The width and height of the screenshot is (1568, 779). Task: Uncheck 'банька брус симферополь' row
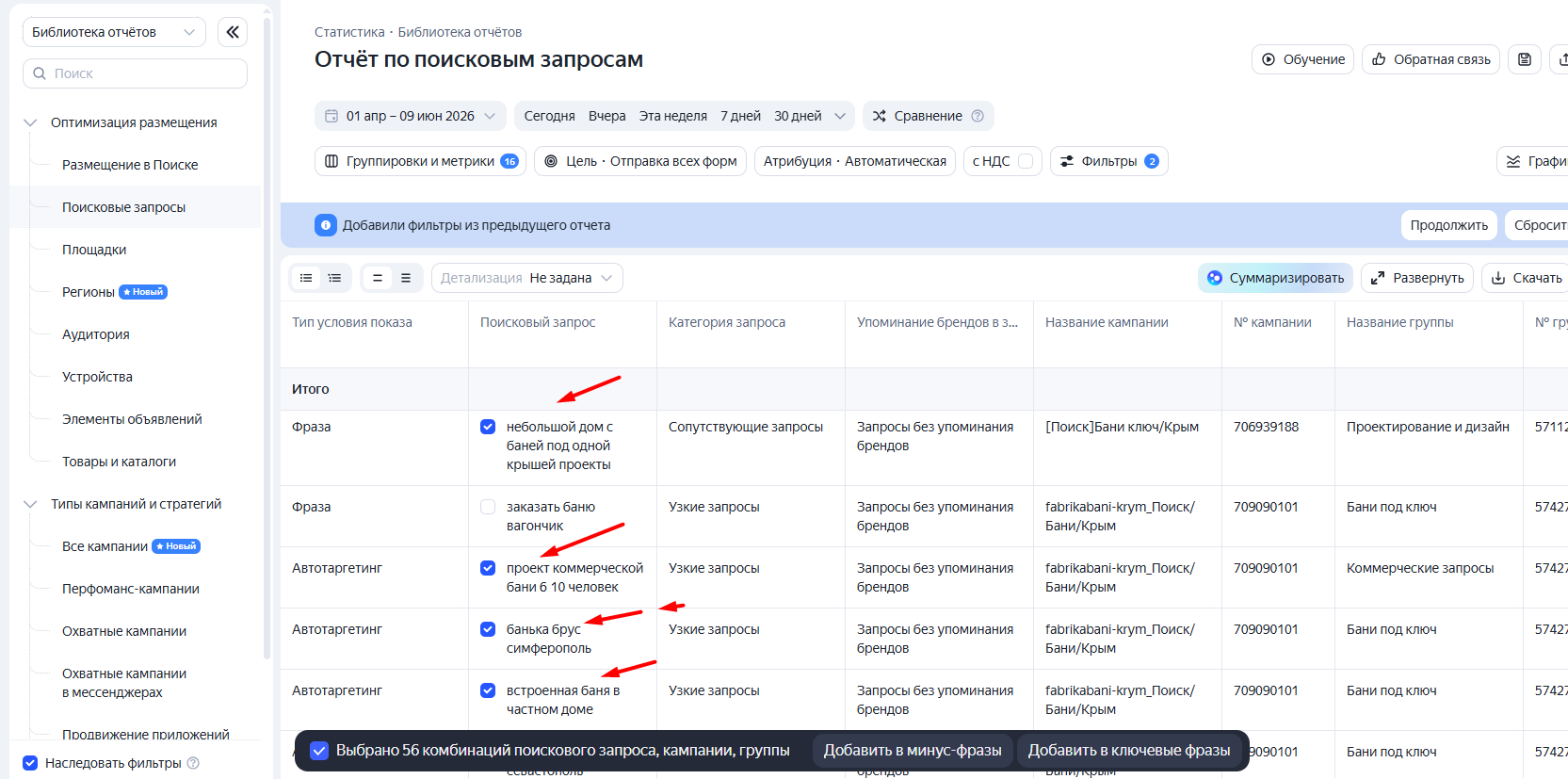coord(488,629)
